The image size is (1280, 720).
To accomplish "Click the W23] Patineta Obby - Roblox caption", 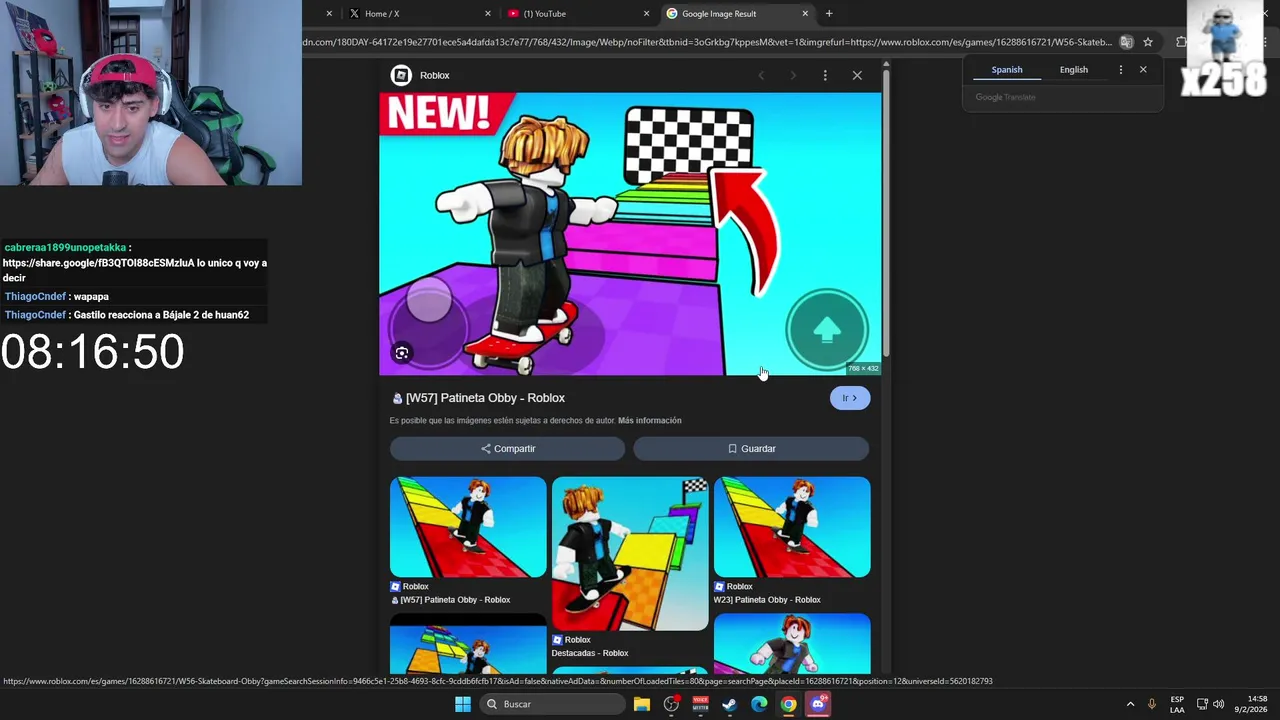I will click(x=767, y=600).
